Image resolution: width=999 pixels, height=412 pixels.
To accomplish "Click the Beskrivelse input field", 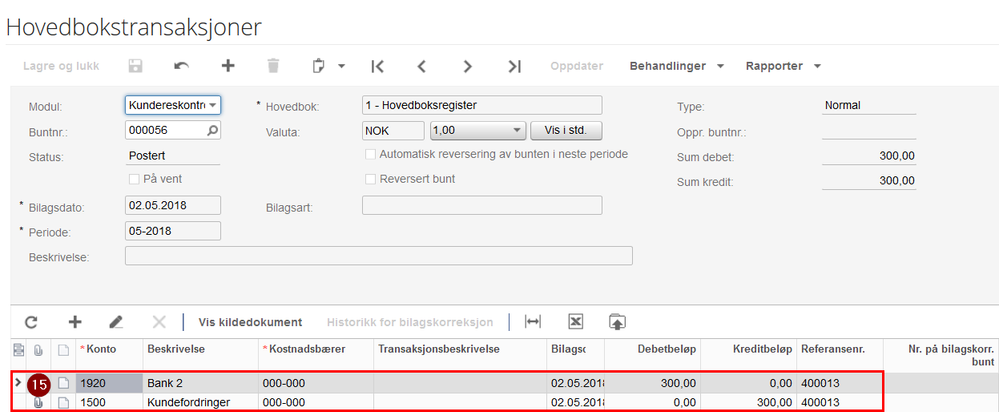I will point(378,256).
